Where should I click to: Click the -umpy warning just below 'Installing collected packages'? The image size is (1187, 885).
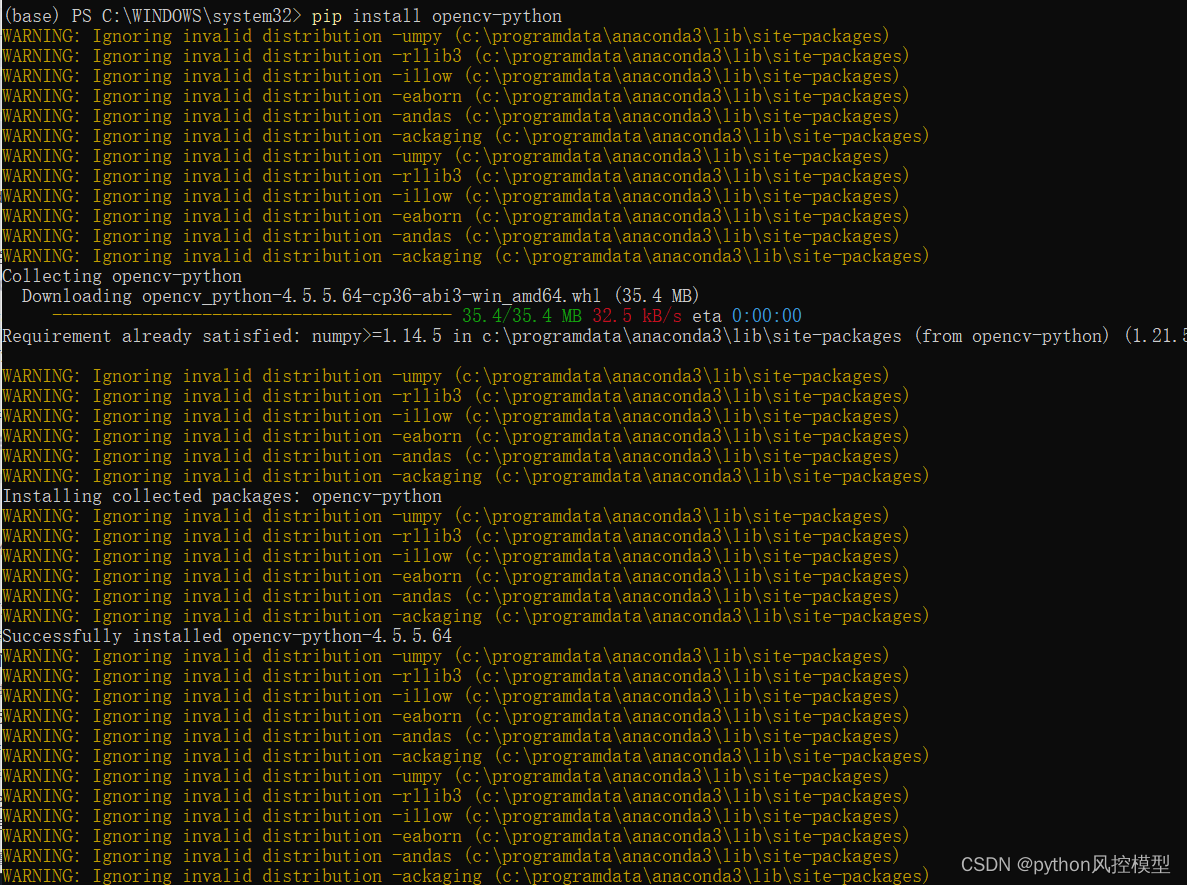pos(446,516)
